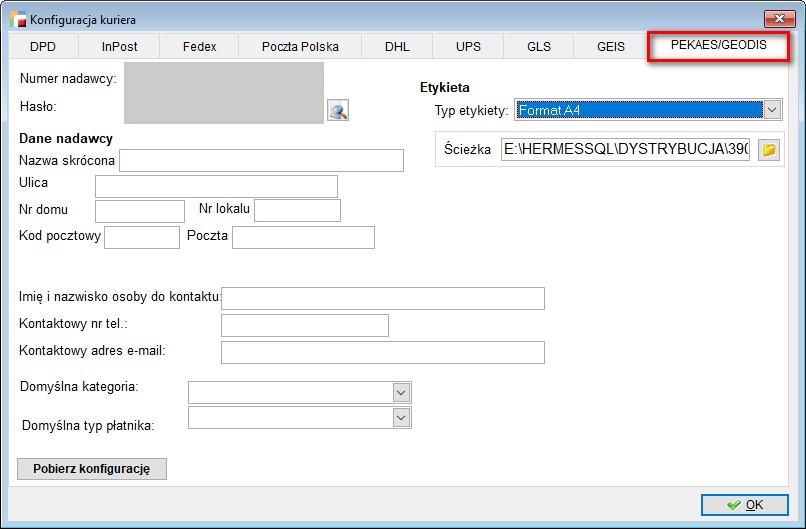Click the Nazwa skrócona input field
Viewport: 806px width, 529px height.
point(261,161)
